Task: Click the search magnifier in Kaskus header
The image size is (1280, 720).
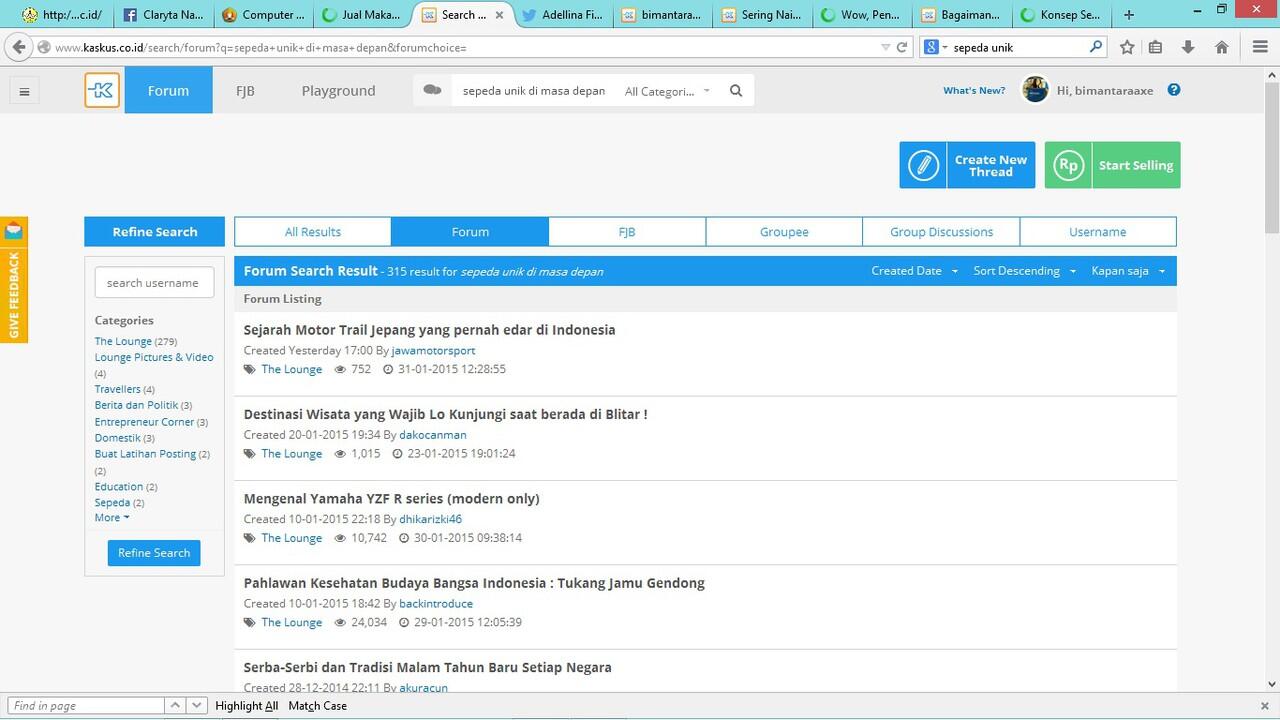Action: coord(736,91)
